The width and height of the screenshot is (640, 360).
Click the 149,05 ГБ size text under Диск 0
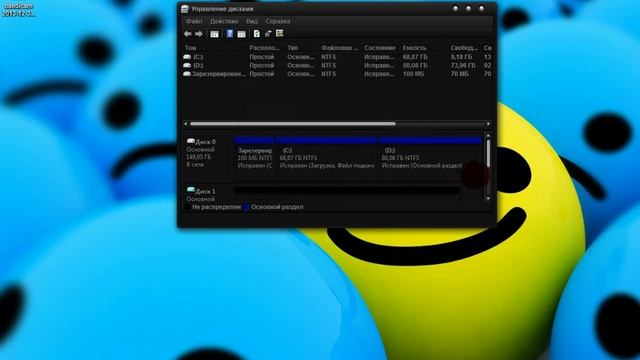(x=199, y=157)
